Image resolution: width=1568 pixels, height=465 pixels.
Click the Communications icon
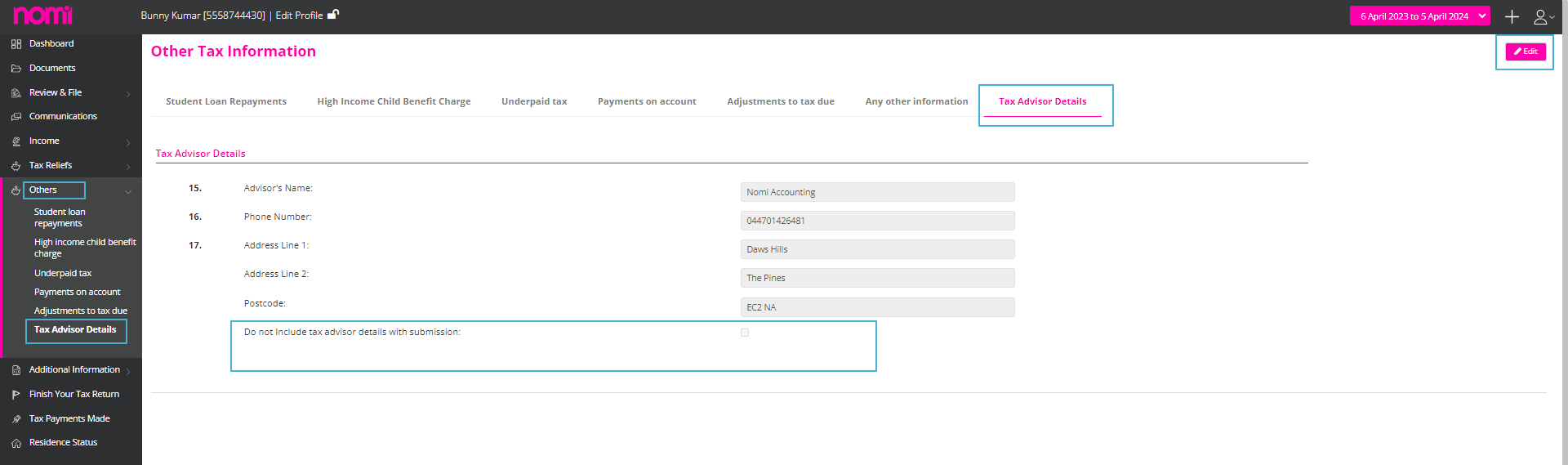tap(16, 117)
